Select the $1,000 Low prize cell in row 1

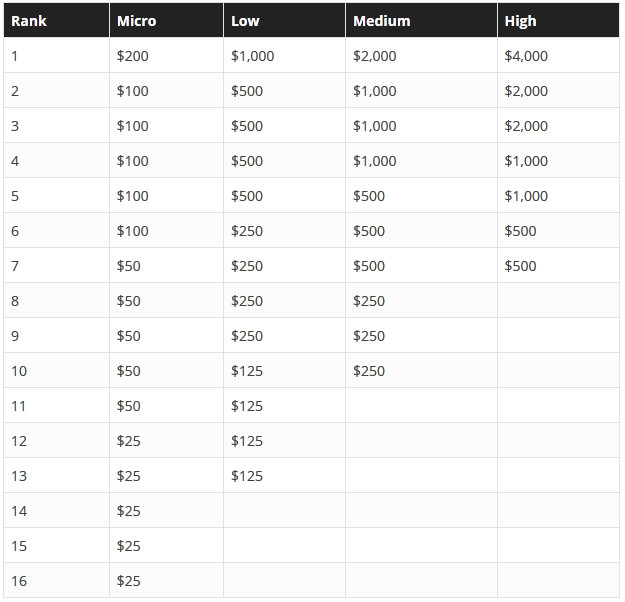[285, 55]
